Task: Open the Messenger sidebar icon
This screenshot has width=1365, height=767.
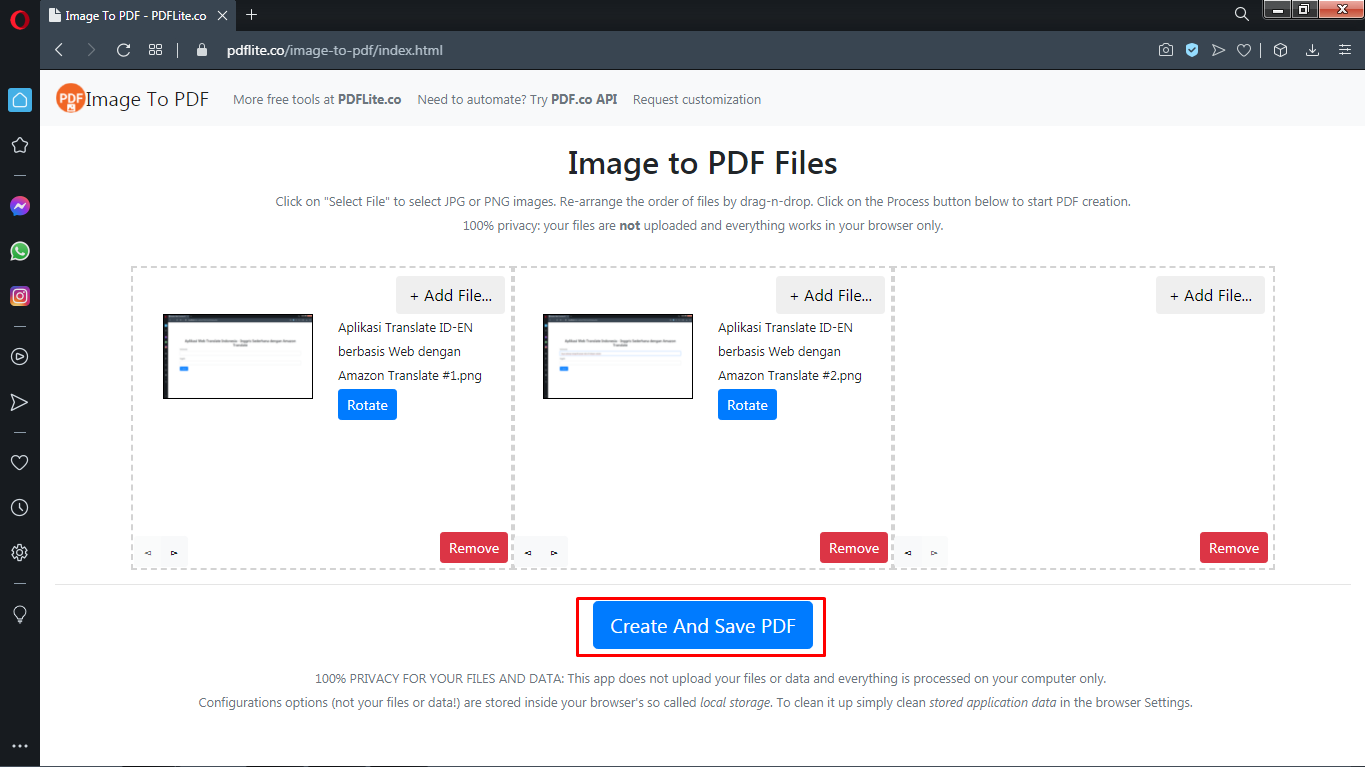Action: pyautogui.click(x=19, y=206)
